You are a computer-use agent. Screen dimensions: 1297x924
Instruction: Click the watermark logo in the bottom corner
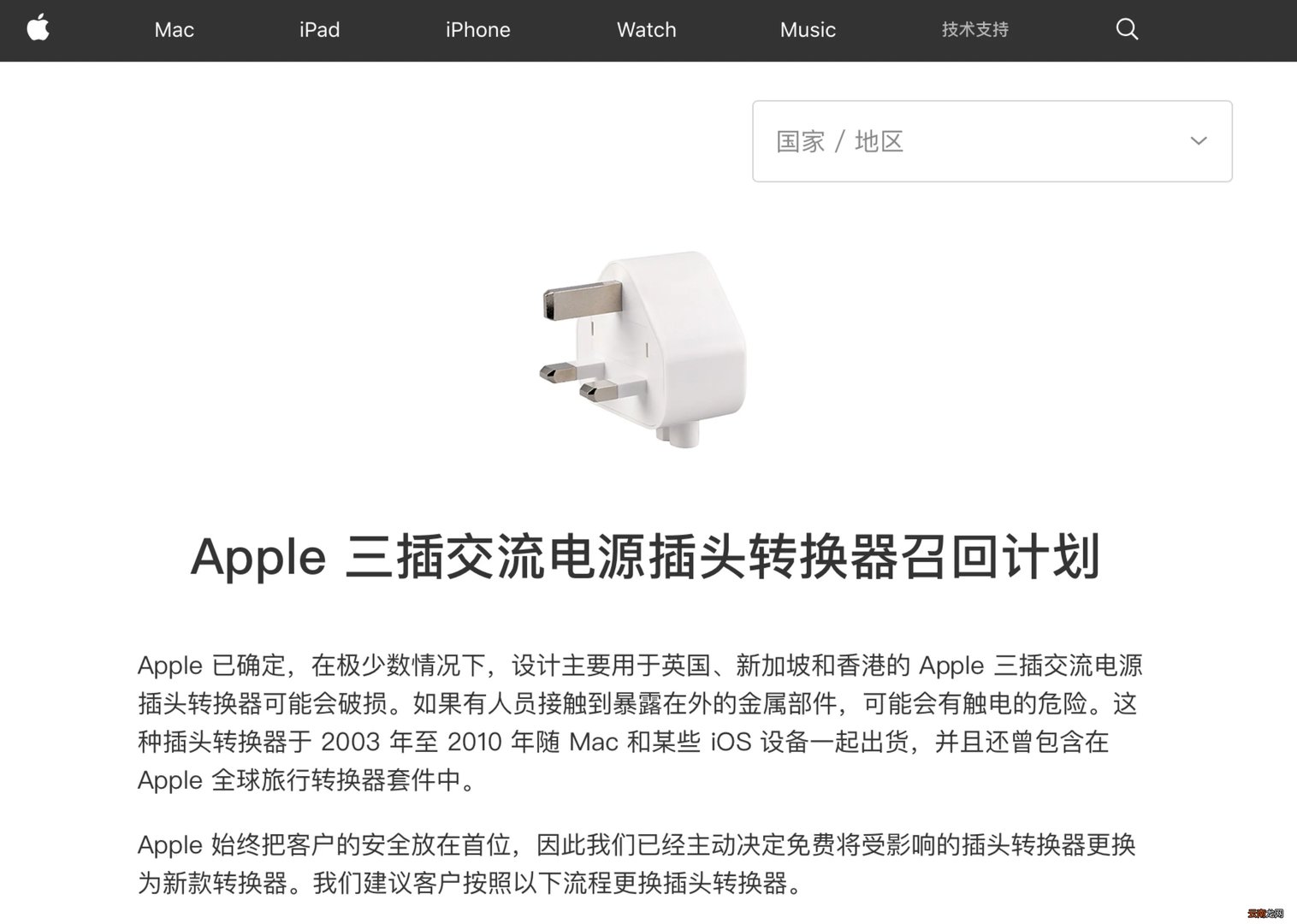(1265, 913)
